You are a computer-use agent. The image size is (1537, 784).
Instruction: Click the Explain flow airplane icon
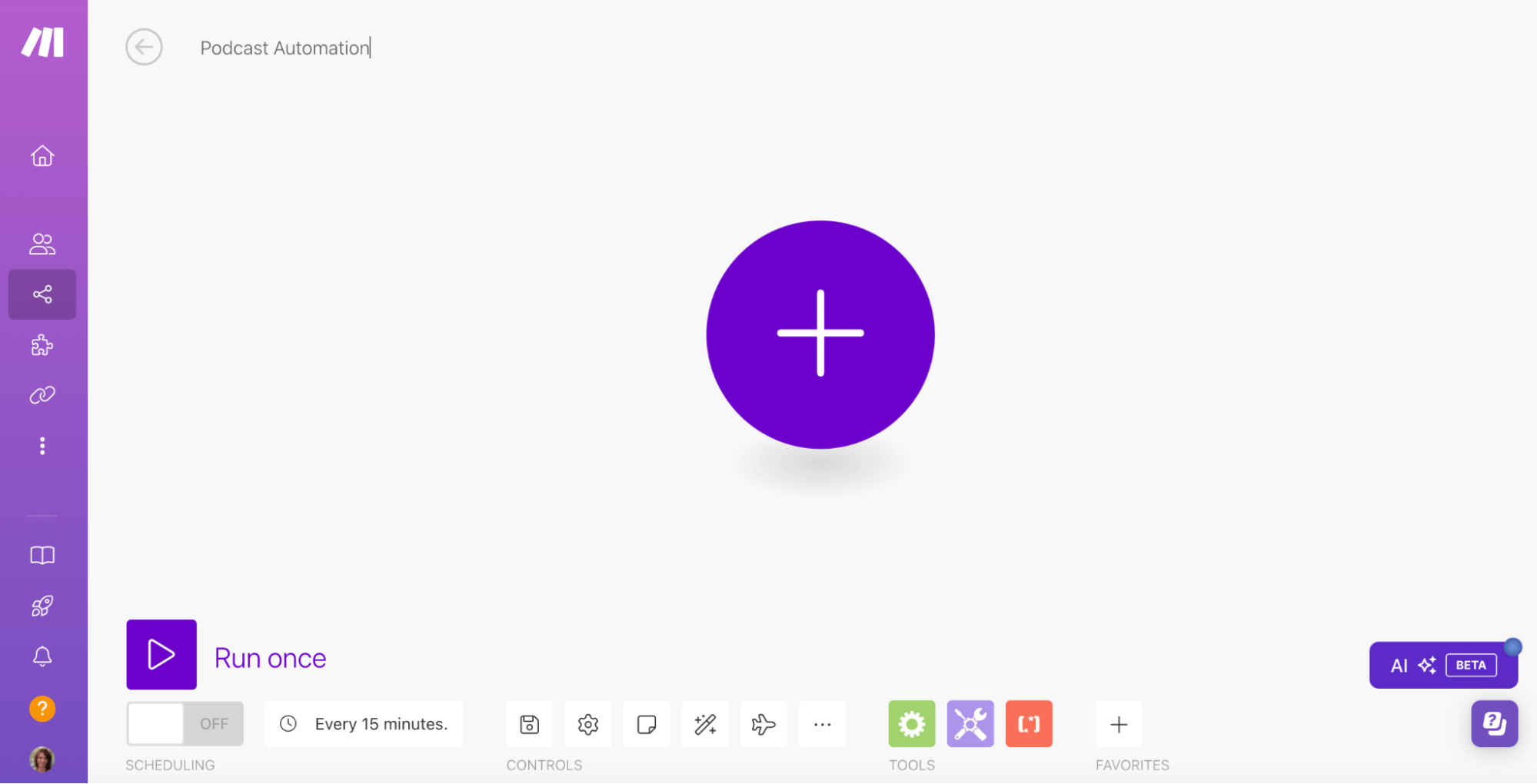click(764, 724)
